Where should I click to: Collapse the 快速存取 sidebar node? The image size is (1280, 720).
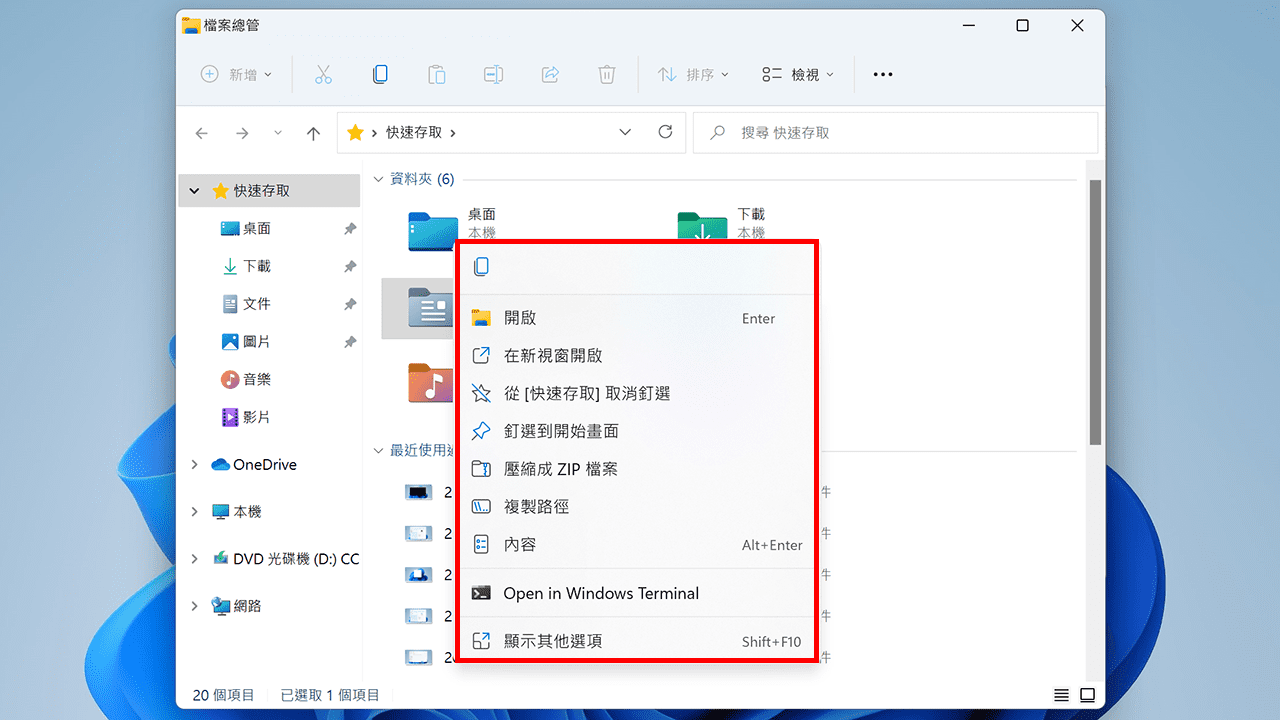tap(194, 191)
